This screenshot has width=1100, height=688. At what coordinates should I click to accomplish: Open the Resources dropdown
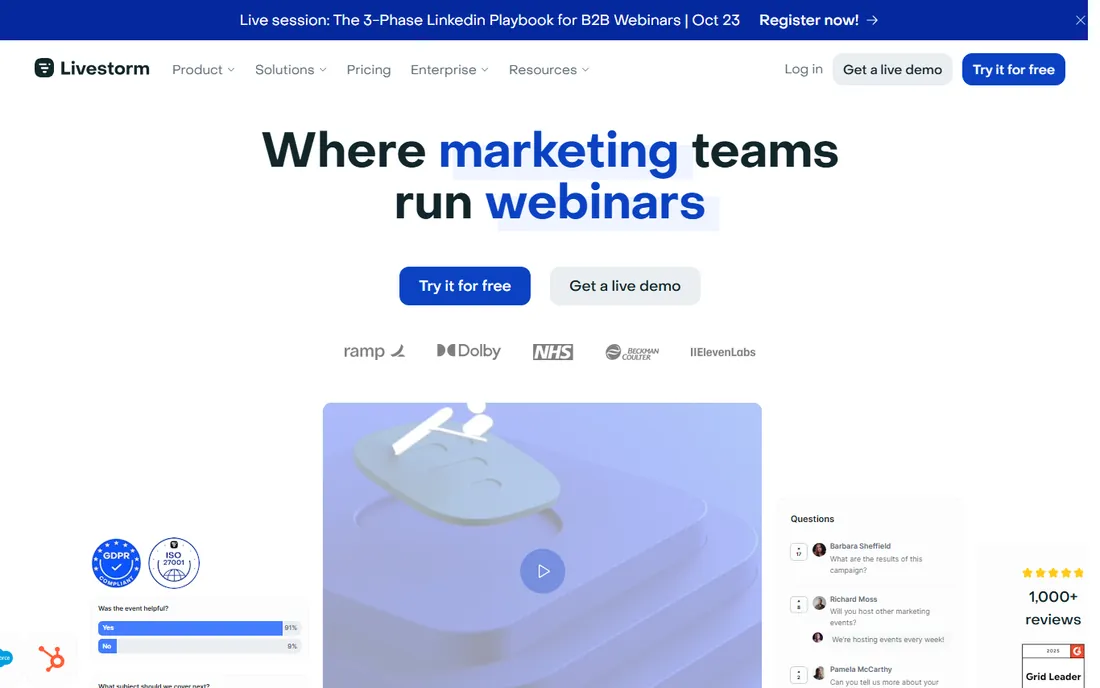click(549, 69)
